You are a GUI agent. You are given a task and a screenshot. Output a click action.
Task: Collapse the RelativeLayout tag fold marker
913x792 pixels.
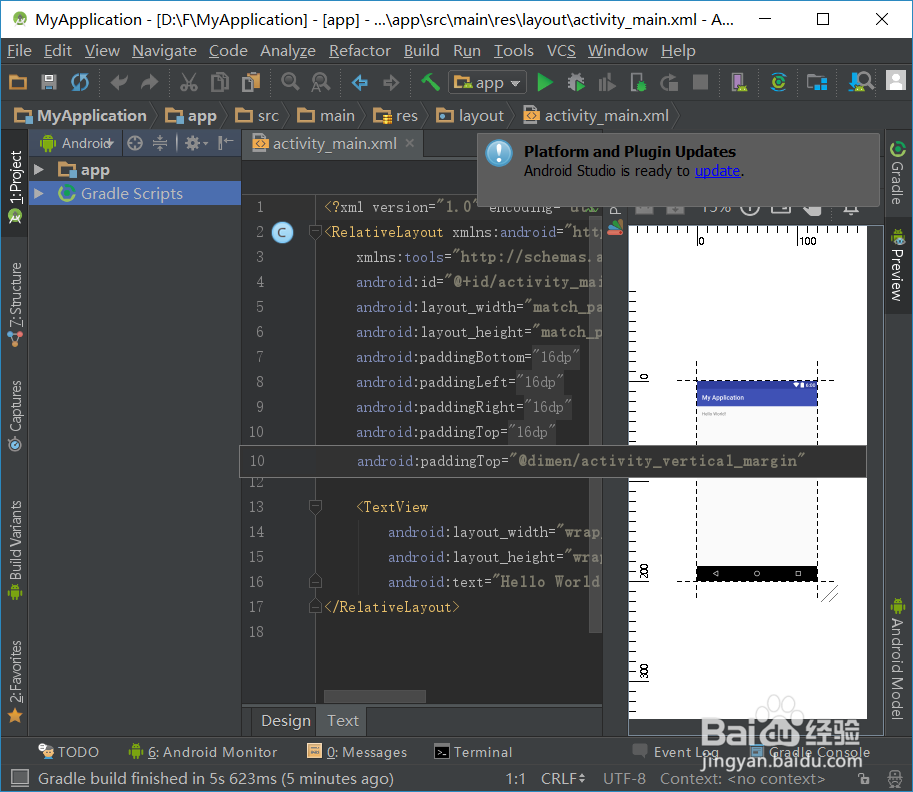click(315, 232)
